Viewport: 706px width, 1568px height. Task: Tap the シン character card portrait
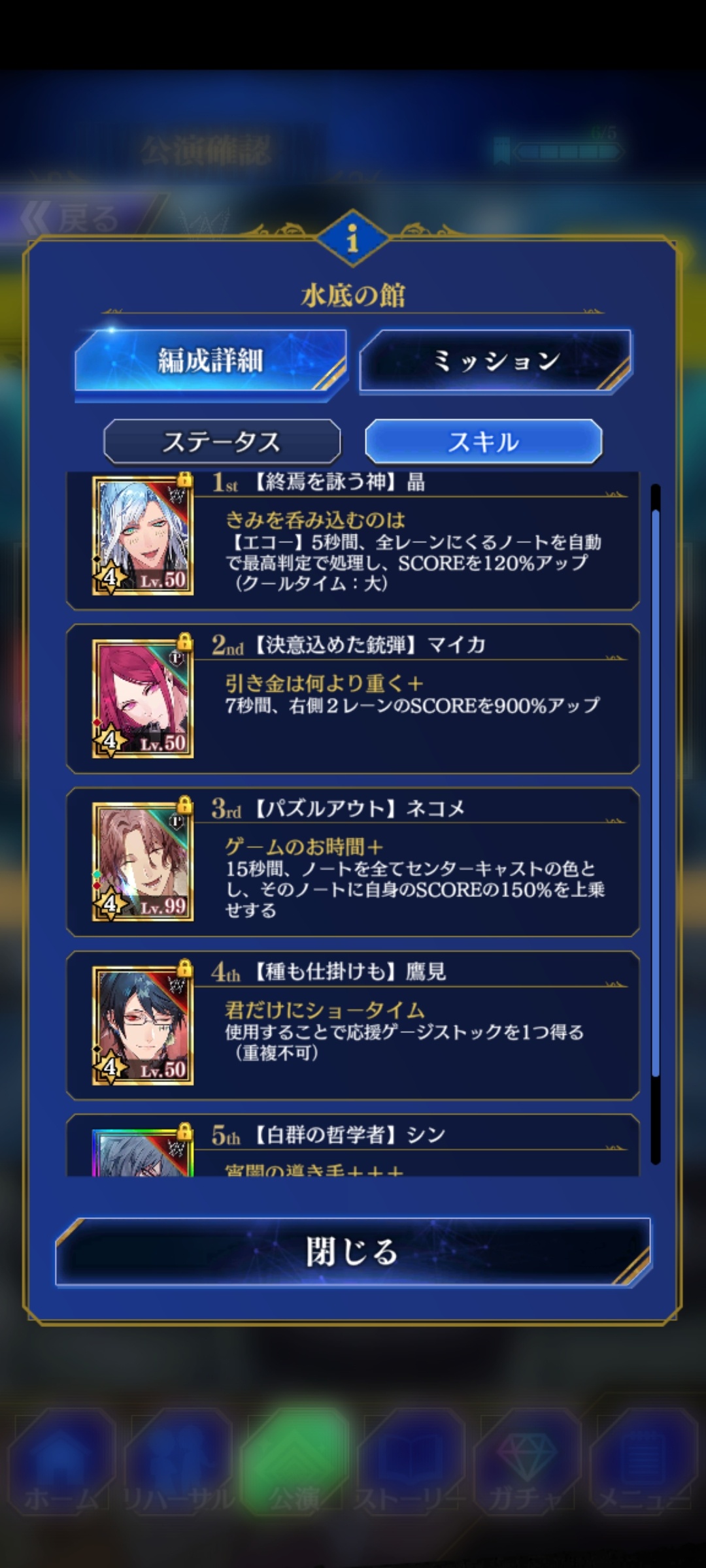tap(143, 1152)
